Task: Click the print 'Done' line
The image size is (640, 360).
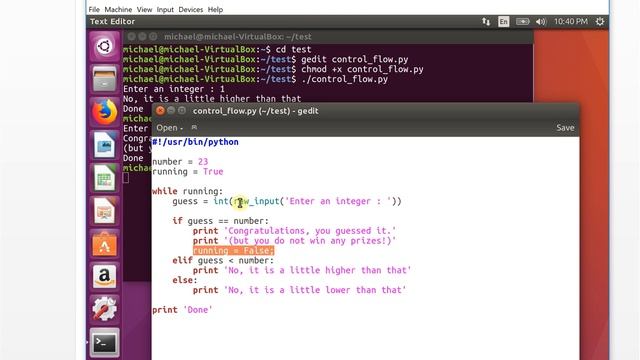Action: [x=182, y=310]
